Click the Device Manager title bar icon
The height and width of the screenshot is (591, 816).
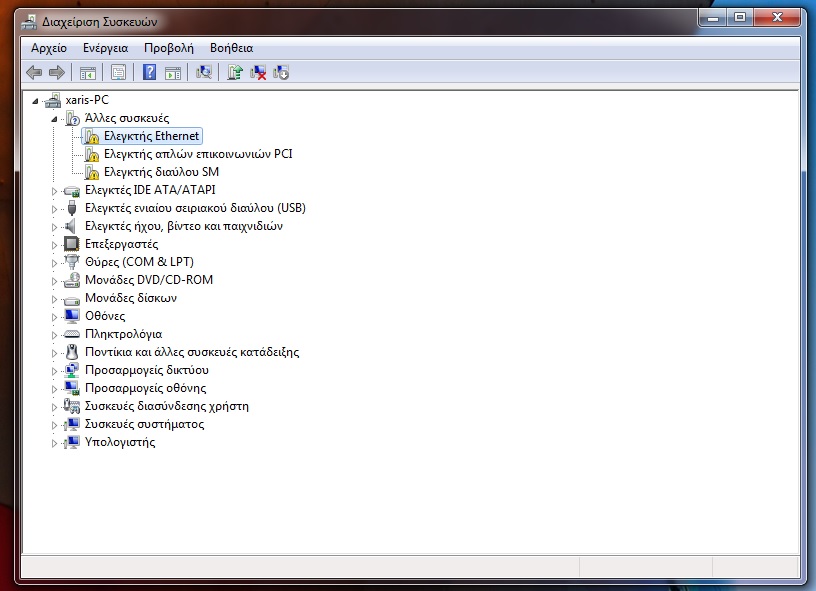29,22
